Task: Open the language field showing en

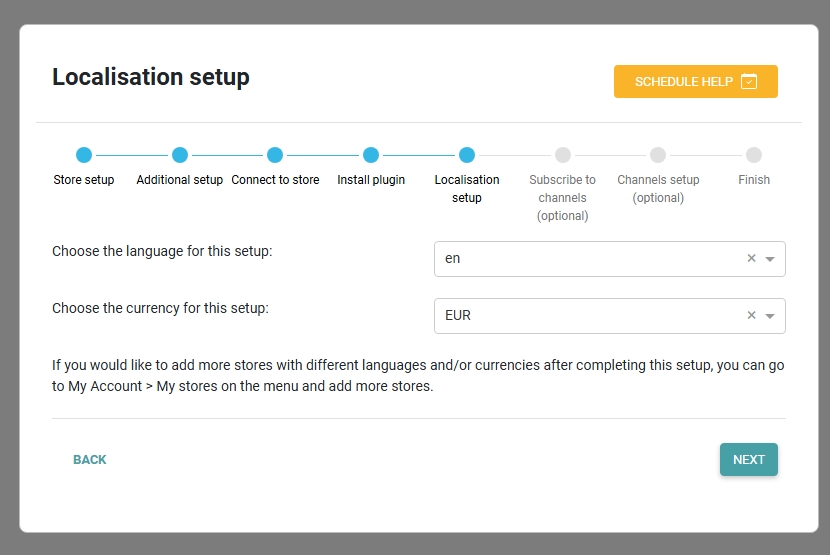Action: pyautogui.click(x=610, y=259)
